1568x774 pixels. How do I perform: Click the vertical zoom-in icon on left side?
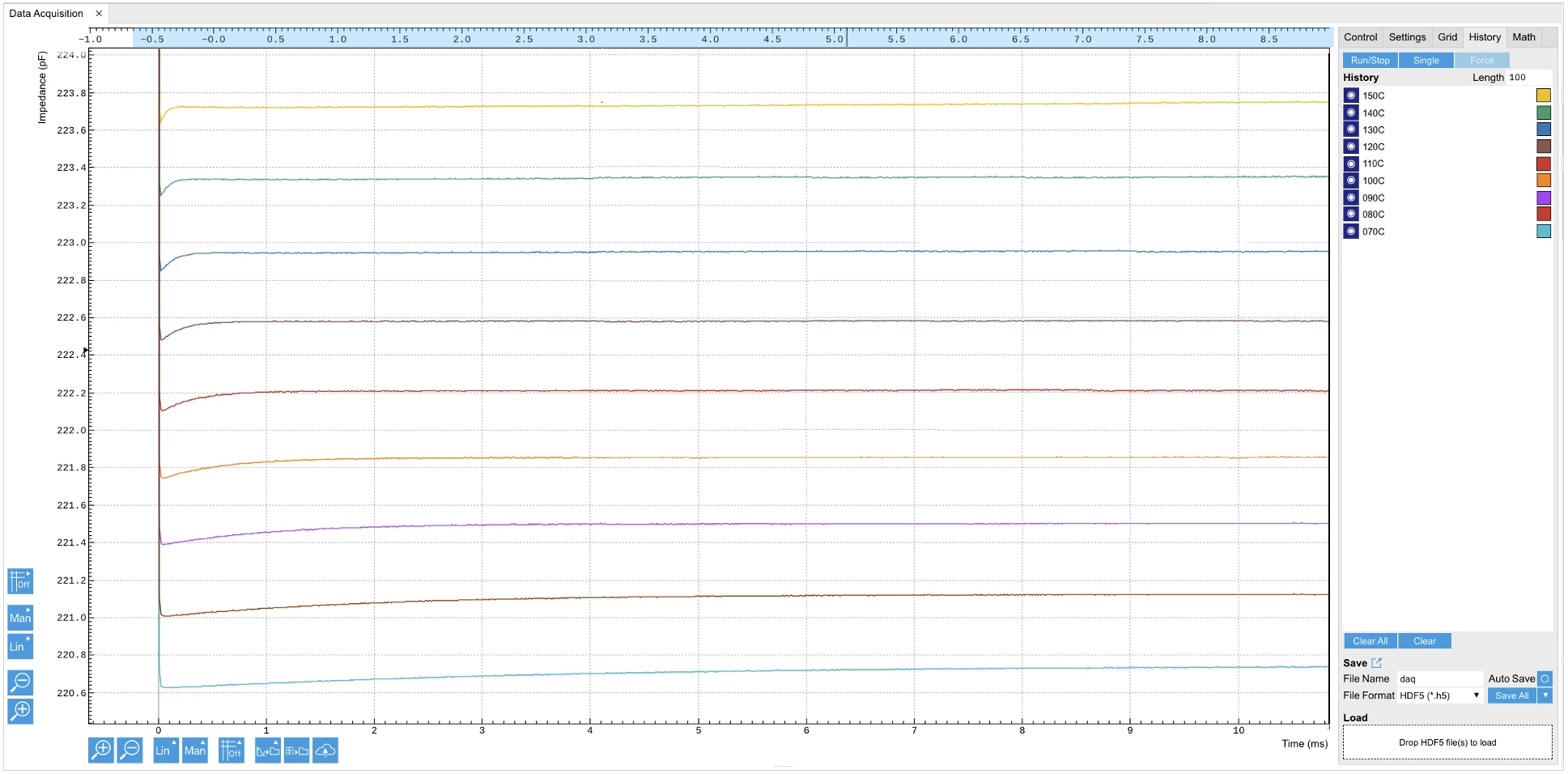(20, 712)
